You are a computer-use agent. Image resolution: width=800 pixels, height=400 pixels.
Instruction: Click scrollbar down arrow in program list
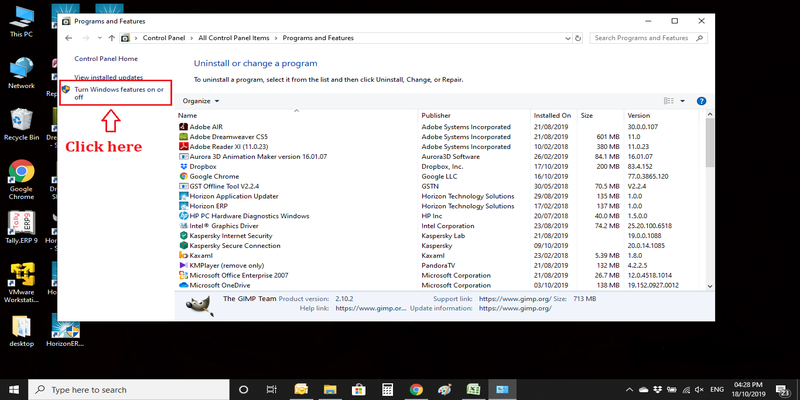(710, 287)
